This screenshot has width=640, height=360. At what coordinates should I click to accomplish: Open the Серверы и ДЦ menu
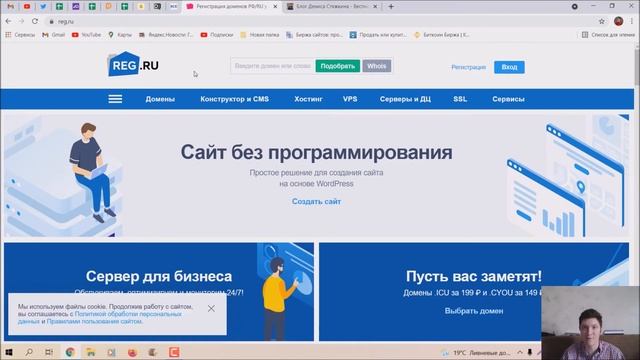(405, 99)
